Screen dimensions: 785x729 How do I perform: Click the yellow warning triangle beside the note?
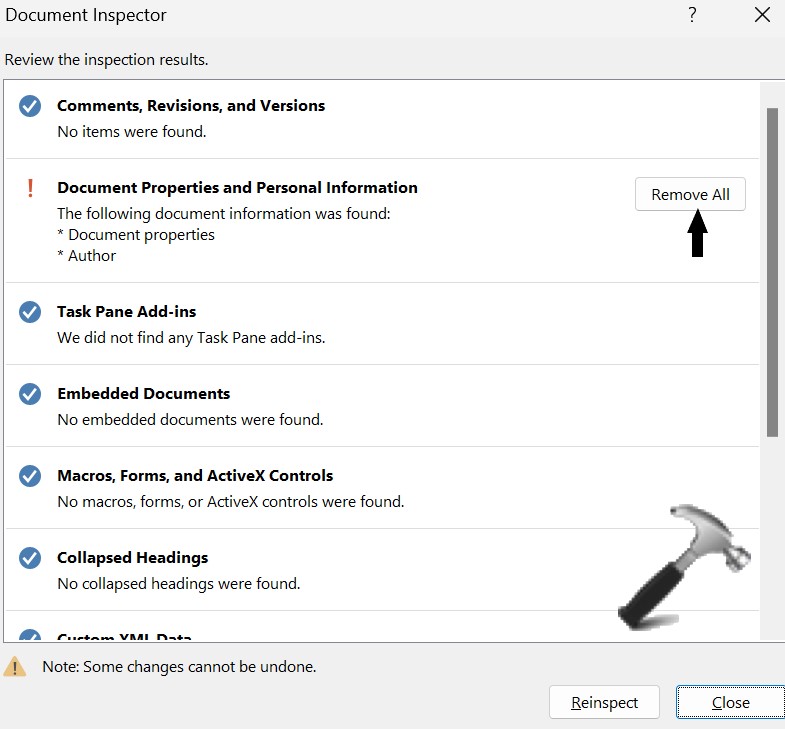coord(15,667)
